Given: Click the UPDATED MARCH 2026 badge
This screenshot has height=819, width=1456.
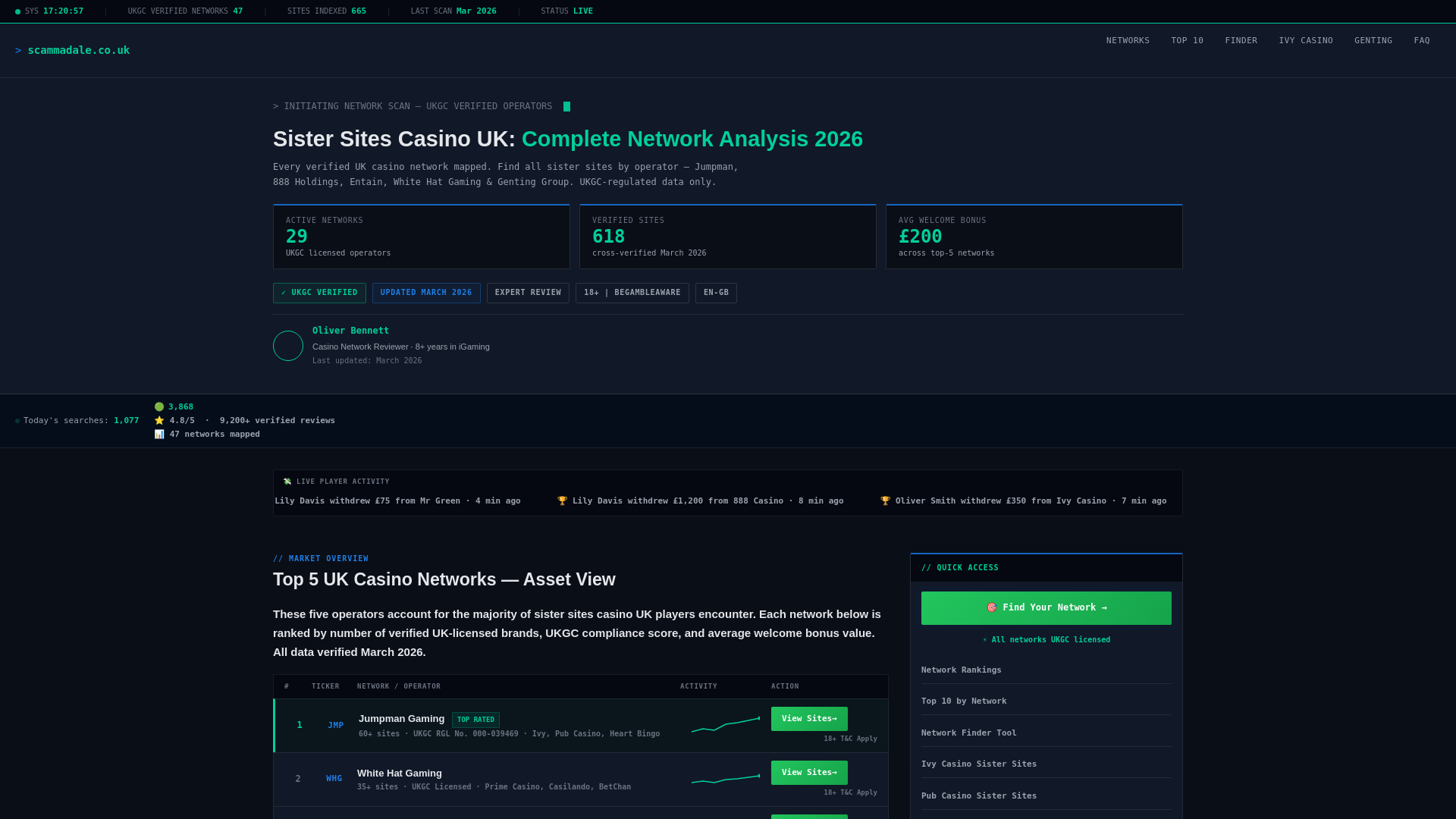Looking at the screenshot, I should (426, 293).
